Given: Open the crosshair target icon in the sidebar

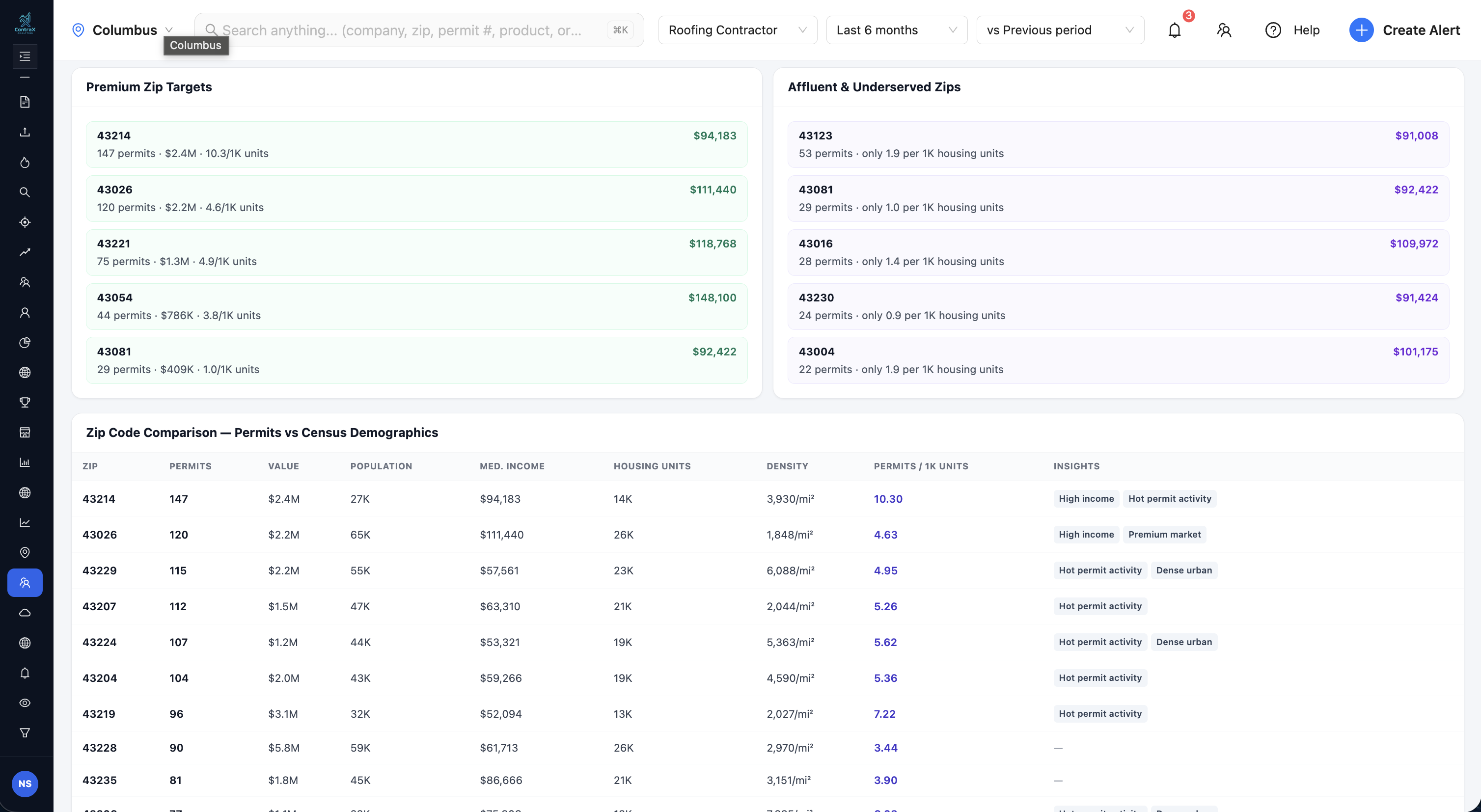Looking at the screenshot, I should click(25, 222).
